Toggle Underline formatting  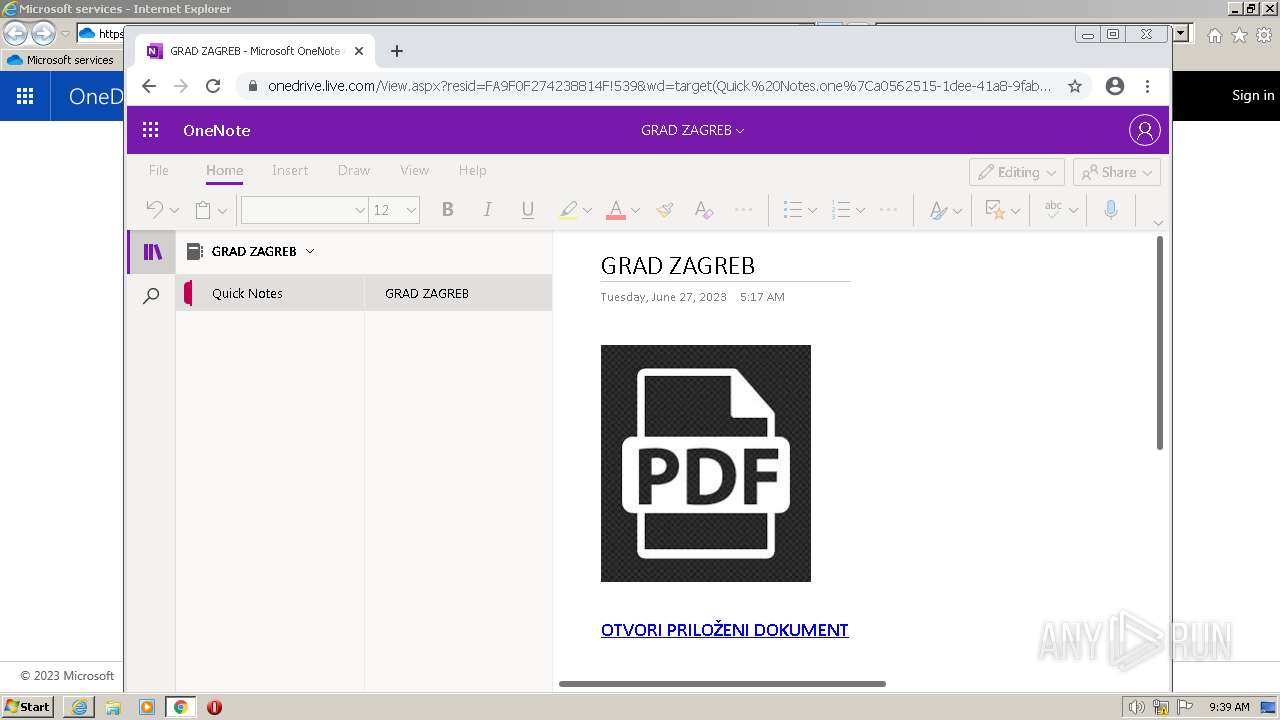(527, 209)
